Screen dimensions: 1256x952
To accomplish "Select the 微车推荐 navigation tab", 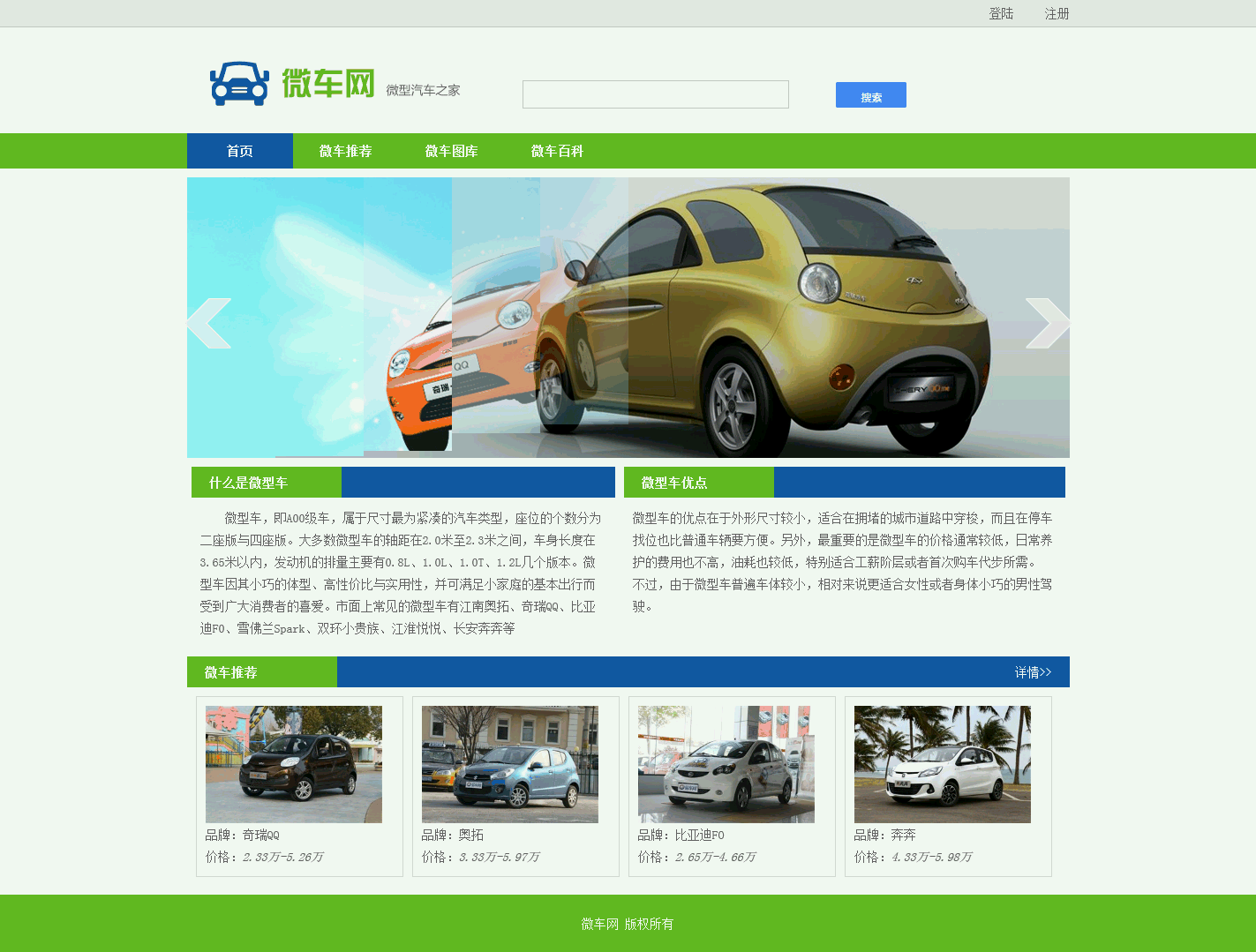I will tap(346, 151).
